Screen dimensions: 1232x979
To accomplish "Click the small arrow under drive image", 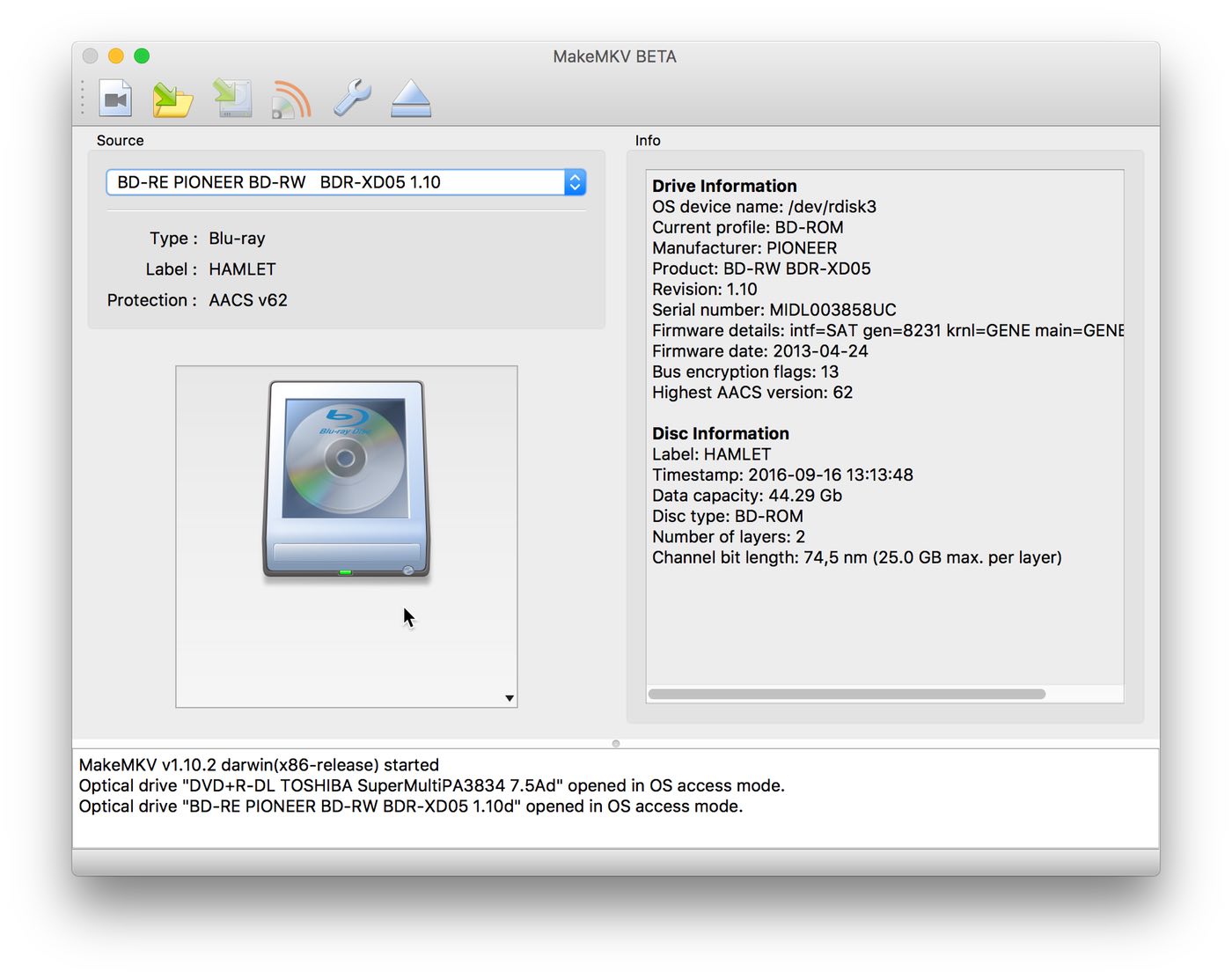I will point(510,698).
